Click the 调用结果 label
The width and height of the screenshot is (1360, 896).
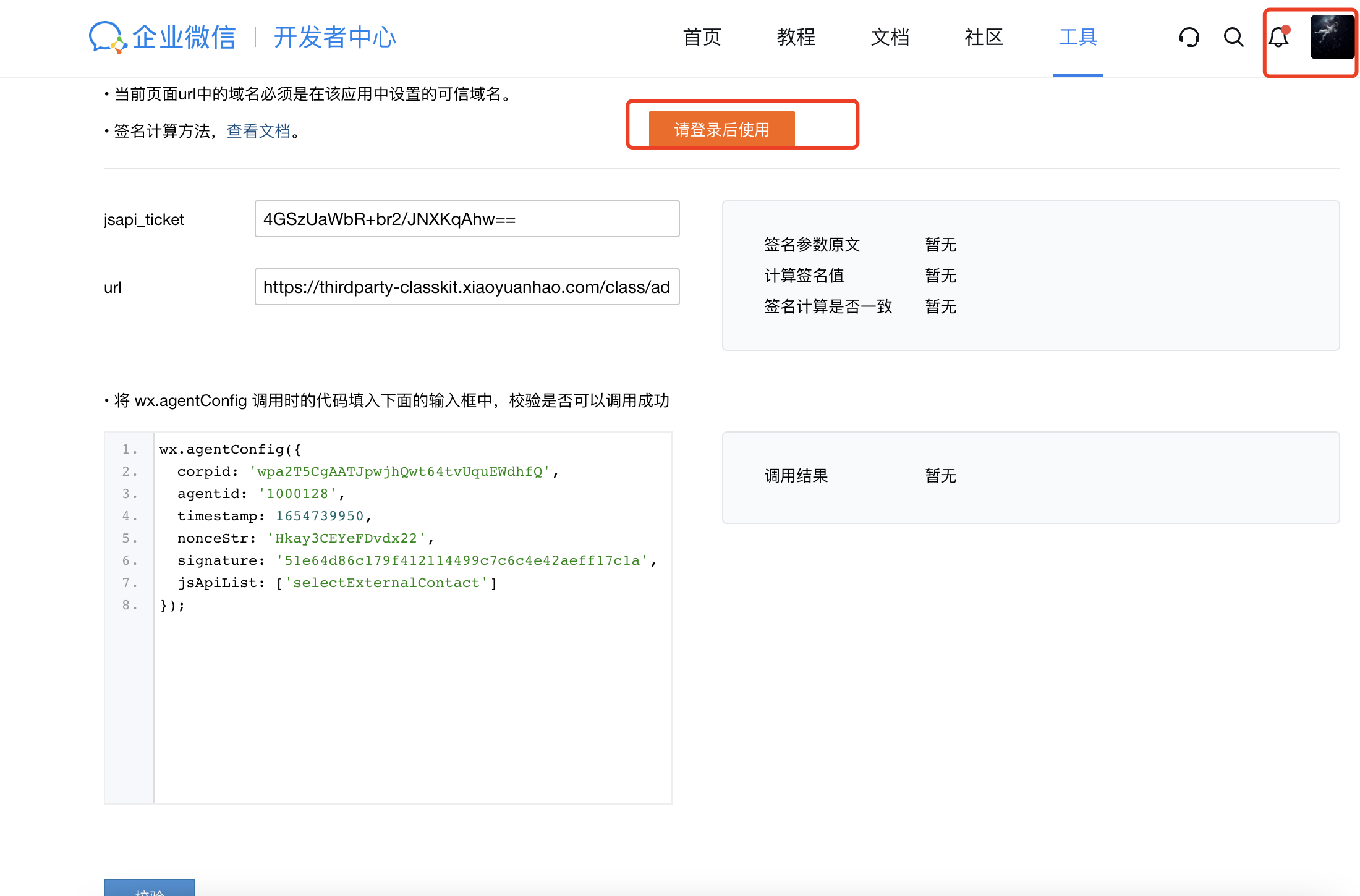[x=796, y=476]
